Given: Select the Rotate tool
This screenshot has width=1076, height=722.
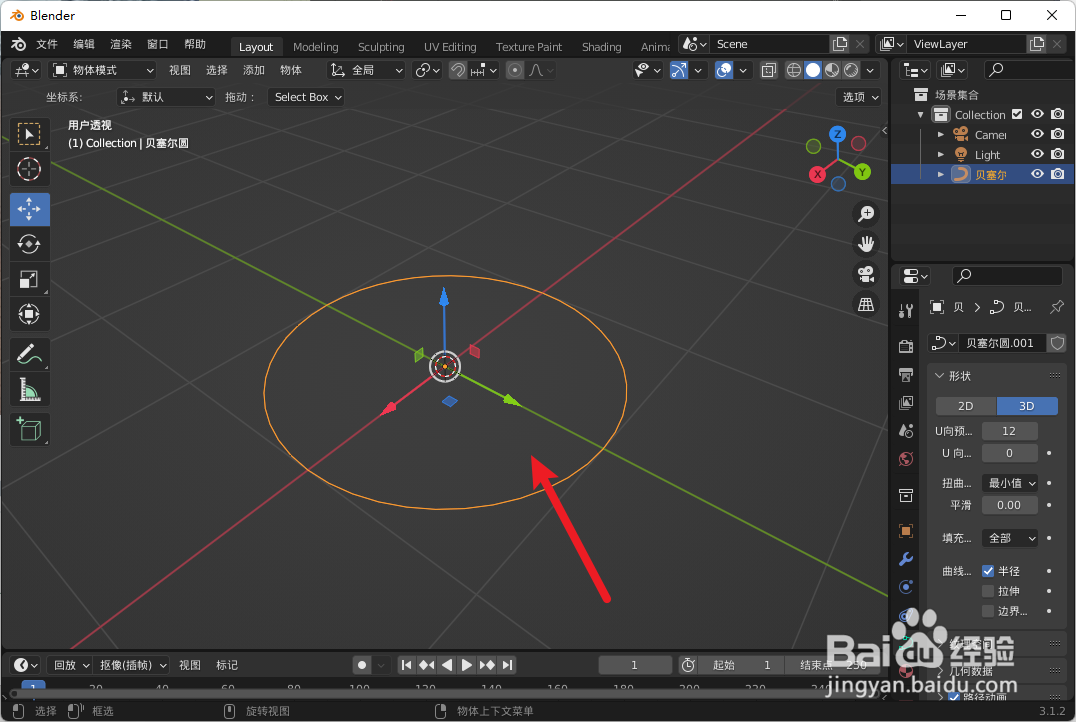Looking at the screenshot, I should tap(29, 244).
